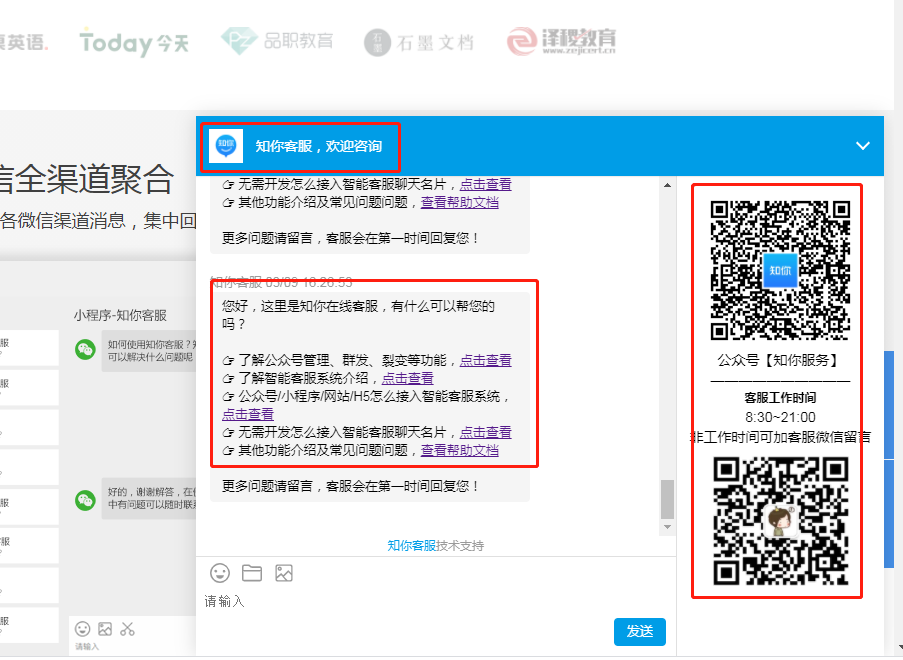Viewport: 903px width, 660px height.
Task: Click the emoji icon in the background demo panel
Action: [x=83, y=629]
